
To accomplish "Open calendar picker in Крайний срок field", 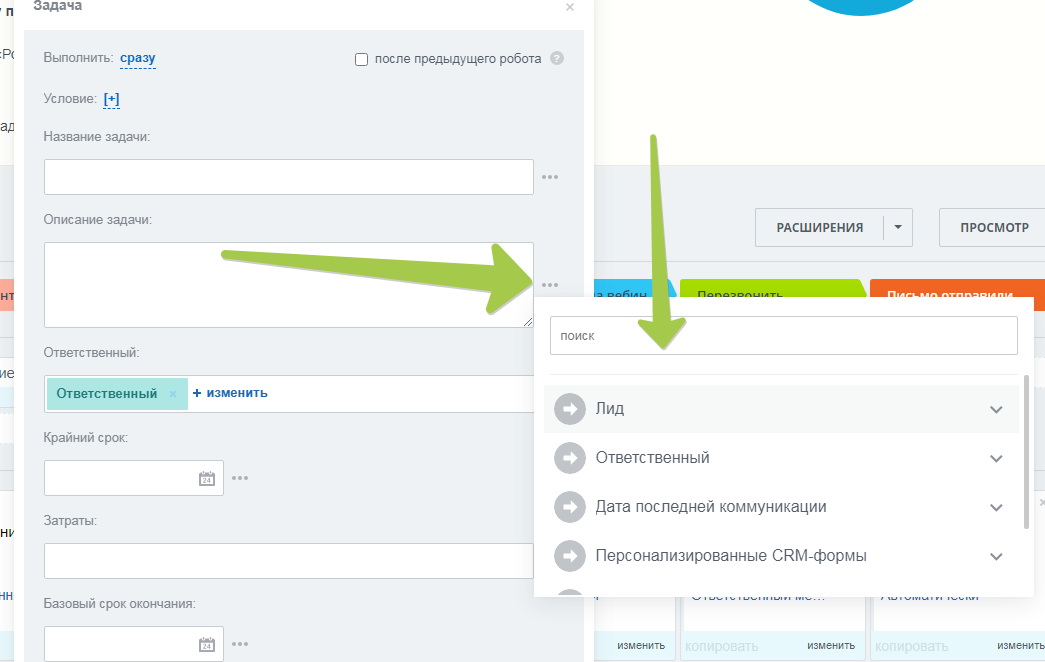I will pos(207,478).
